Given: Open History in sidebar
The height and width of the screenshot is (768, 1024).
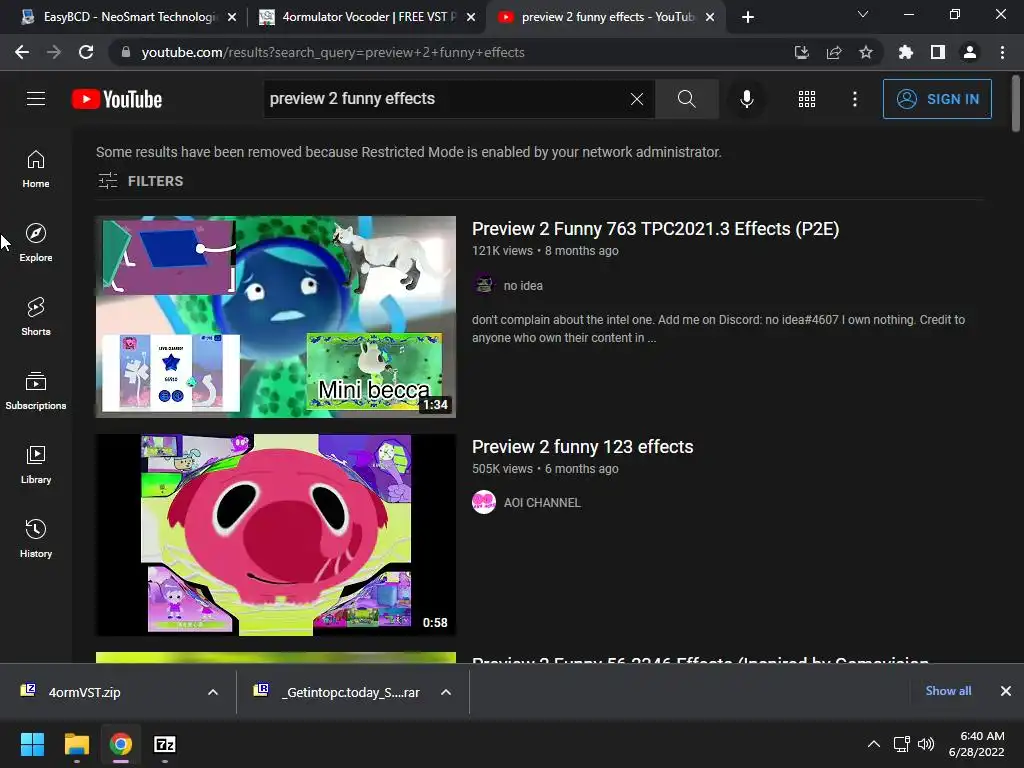Looking at the screenshot, I should (36, 539).
